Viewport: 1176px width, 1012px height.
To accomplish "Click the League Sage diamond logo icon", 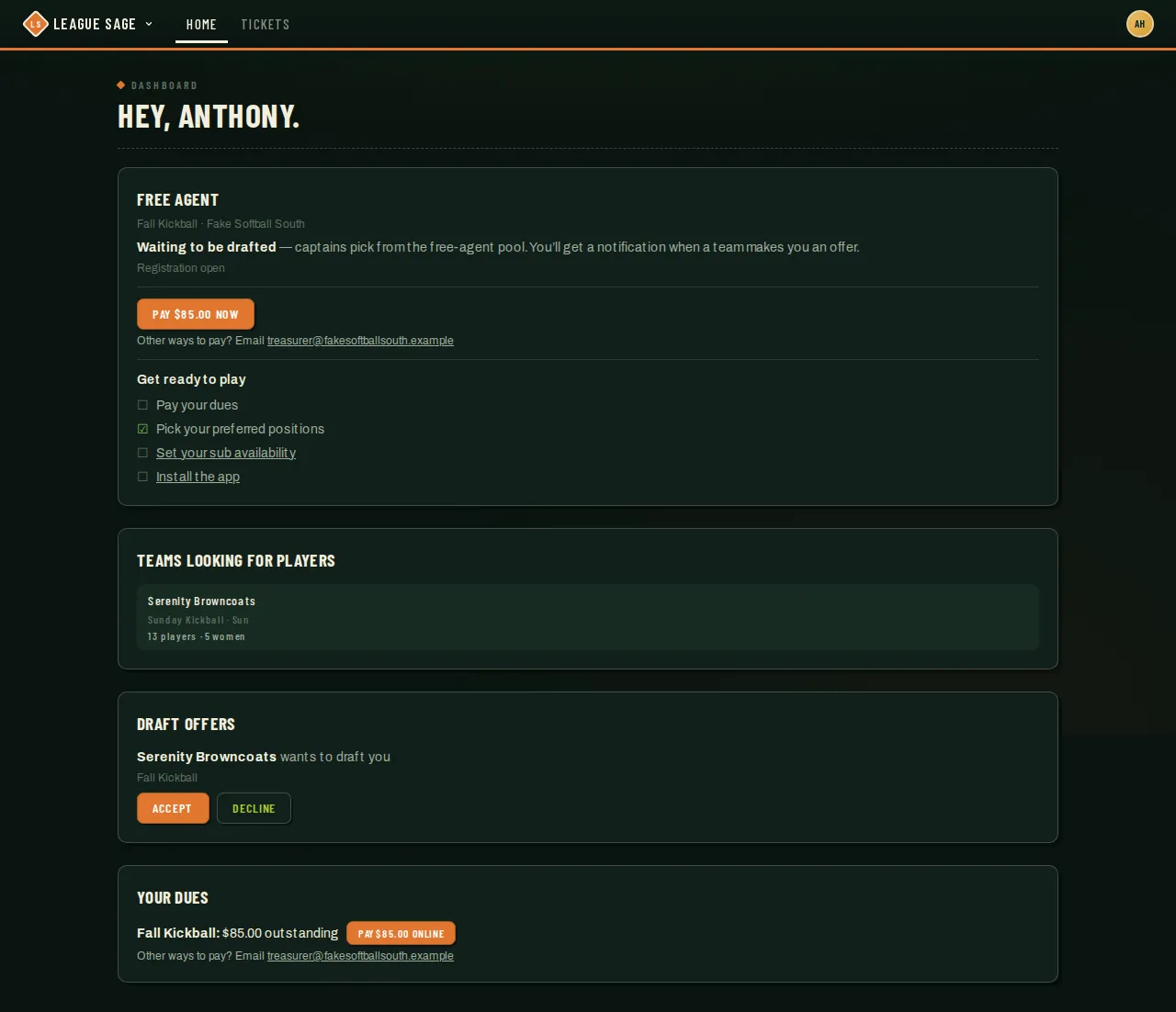I will tap(35, 24).
